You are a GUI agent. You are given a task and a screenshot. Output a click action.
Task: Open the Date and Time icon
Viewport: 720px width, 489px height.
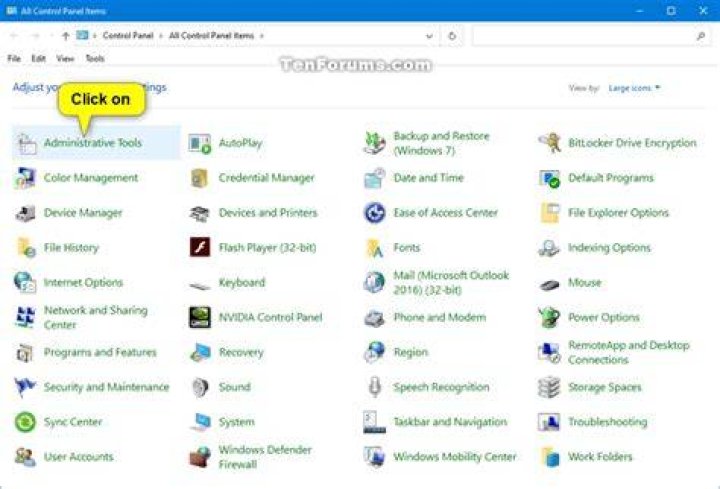[375, 178]
